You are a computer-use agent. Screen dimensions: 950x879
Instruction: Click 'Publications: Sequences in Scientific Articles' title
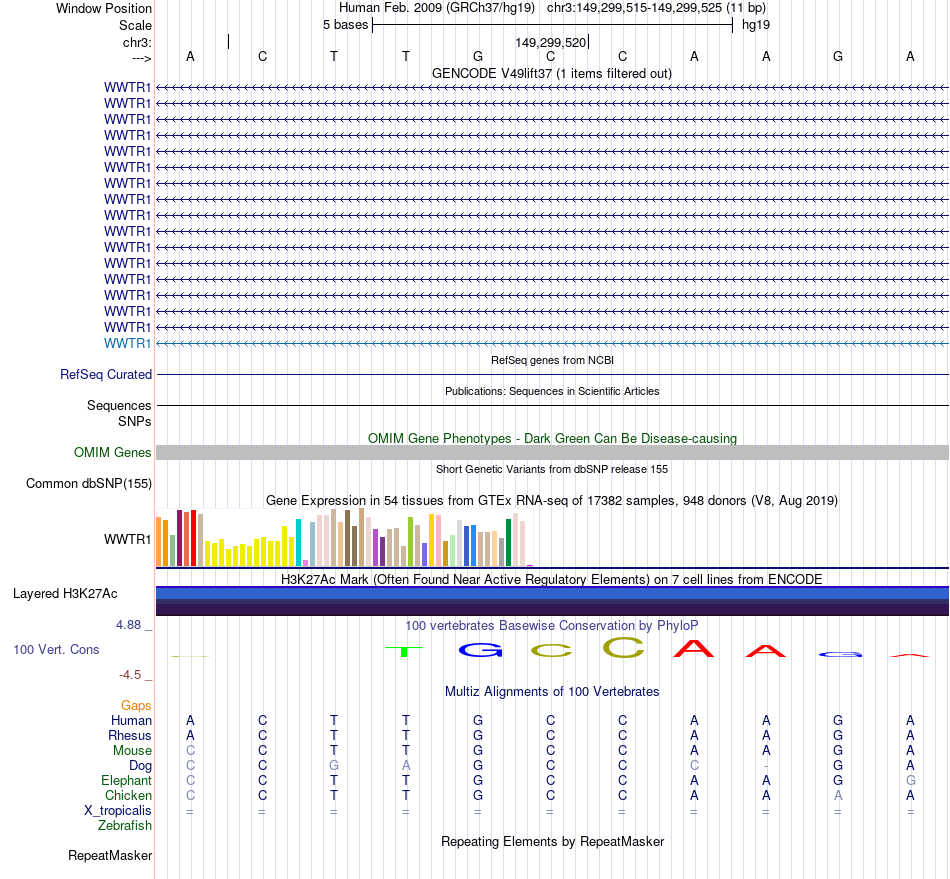552,391
